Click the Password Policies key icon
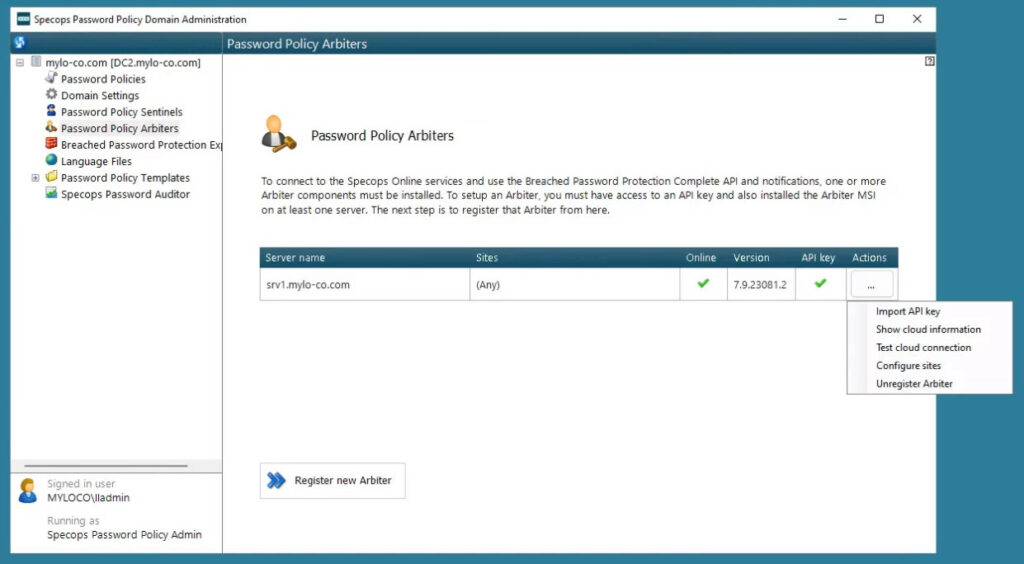 [52, 78]
